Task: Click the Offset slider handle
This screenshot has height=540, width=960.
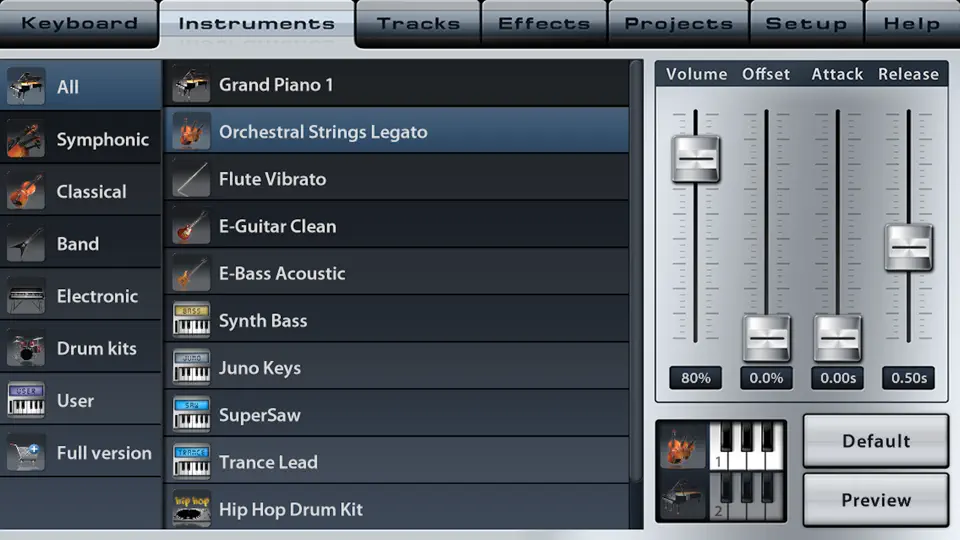Action: pyautogui.click(x=767, y=338)
